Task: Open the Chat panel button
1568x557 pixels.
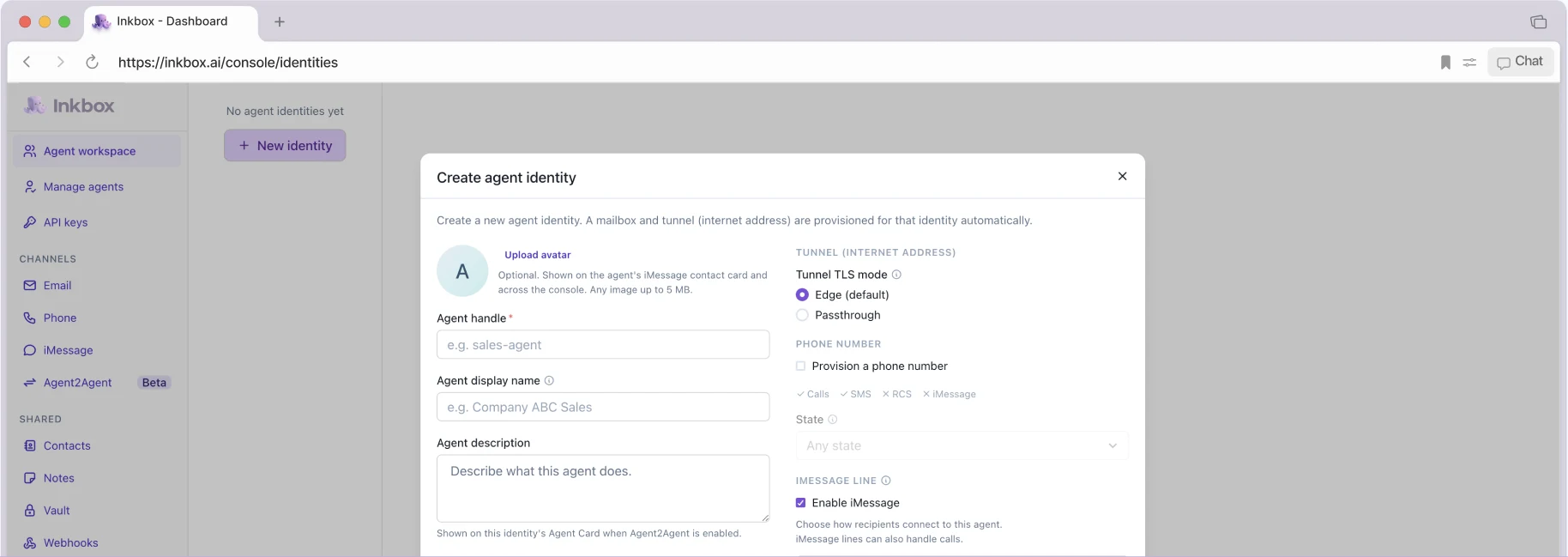Action: coord(1520,62)
